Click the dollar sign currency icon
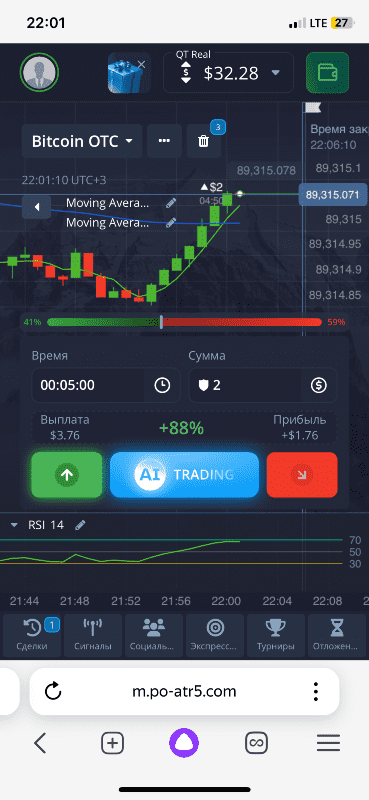This screenshot has width=369, height=800. pyautogui.click(x=318, y=385)
